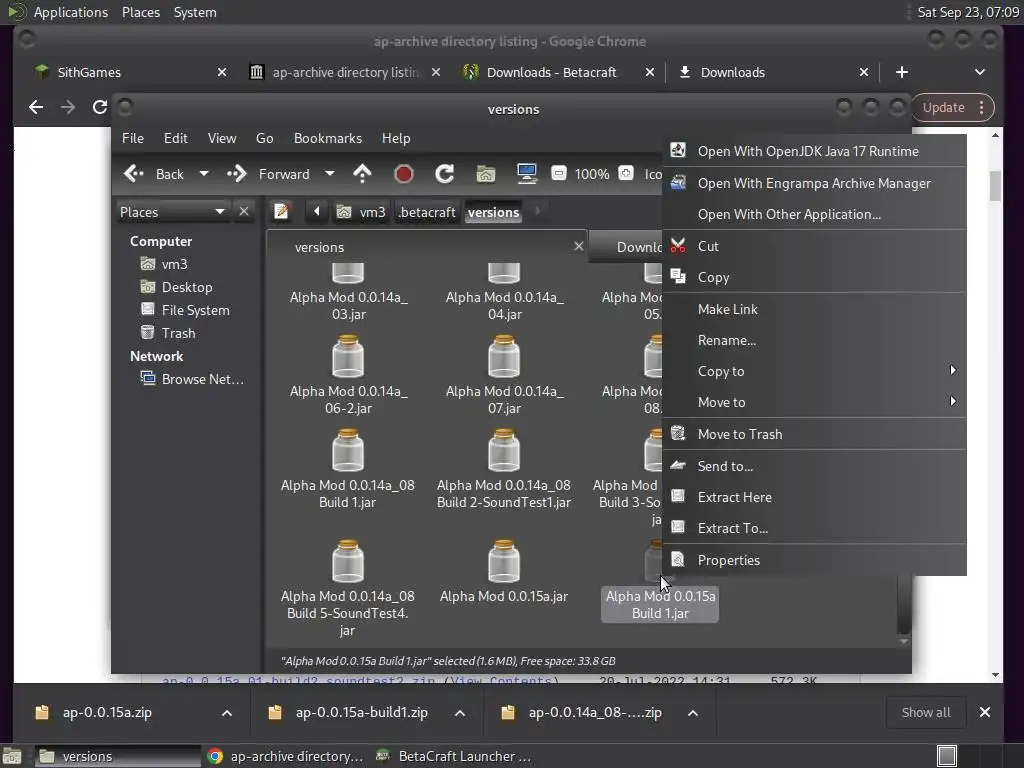The width and height of the screenshot is (1024, 768).
Task: Choose Open With Engrampa Archive Manager
Action: tap(814, 184)
